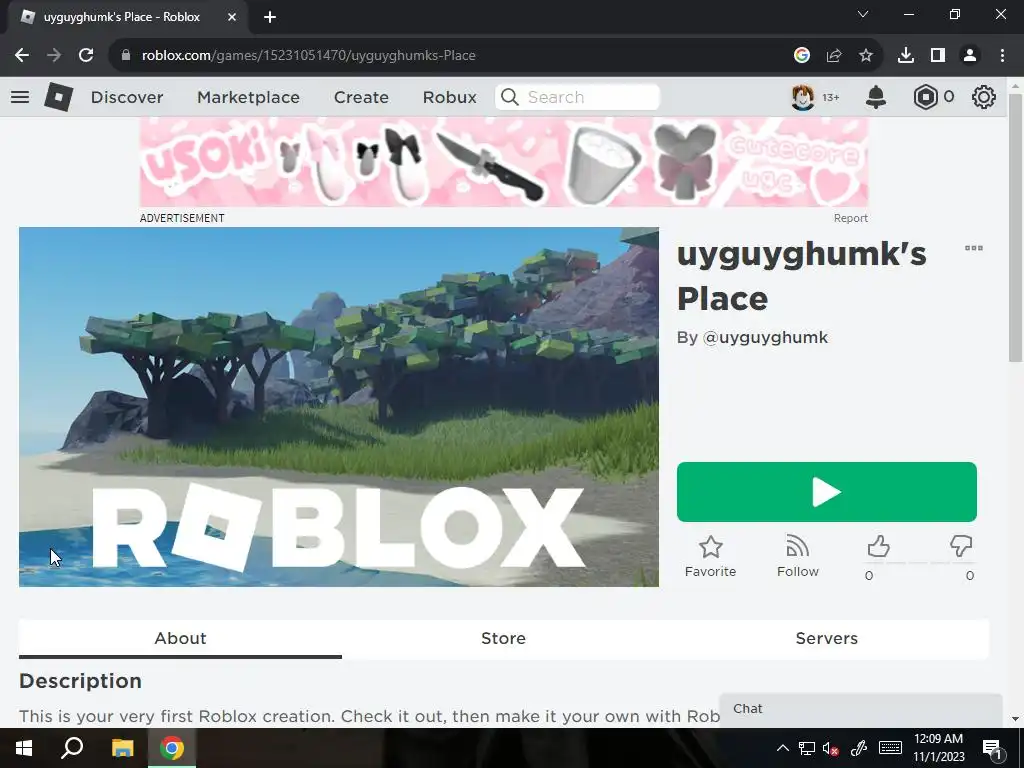Screen dimensions: 1024x768
Task: Switch to the Servers tab
Action: pyautogui.click(x=827, y=639)
